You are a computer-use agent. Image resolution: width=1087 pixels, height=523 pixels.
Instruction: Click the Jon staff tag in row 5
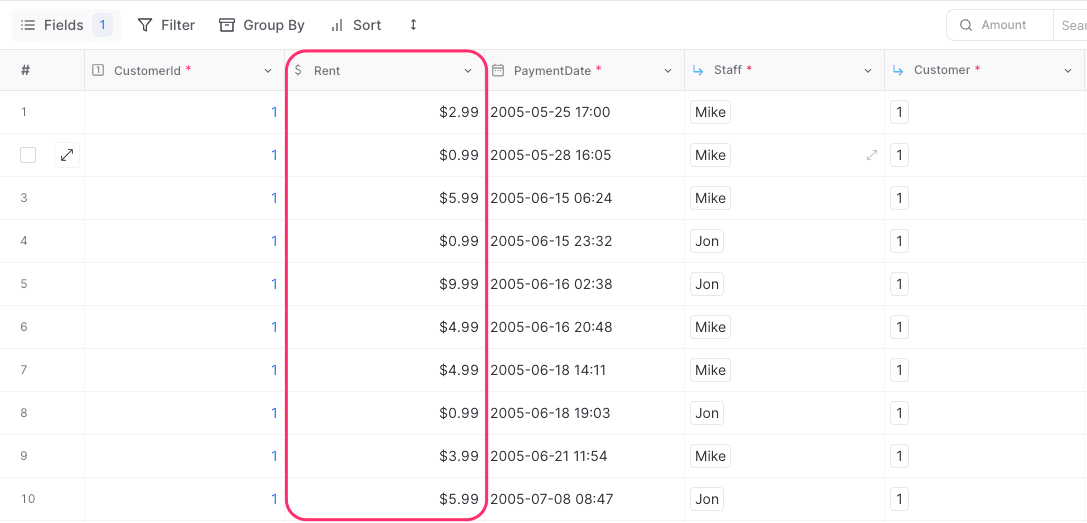706,284
